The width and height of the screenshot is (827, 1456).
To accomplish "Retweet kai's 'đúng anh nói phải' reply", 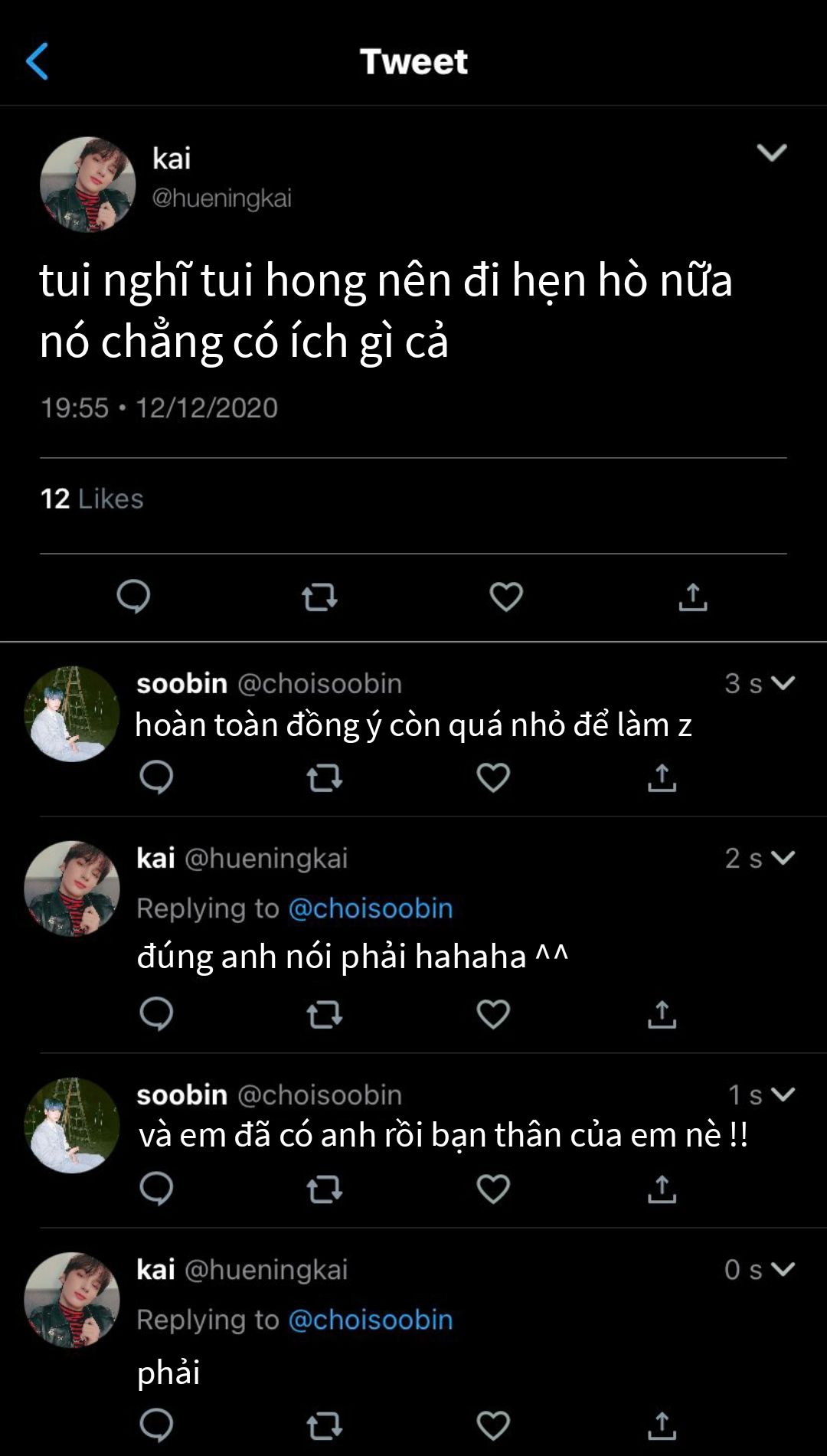I will coord(324,1014).
